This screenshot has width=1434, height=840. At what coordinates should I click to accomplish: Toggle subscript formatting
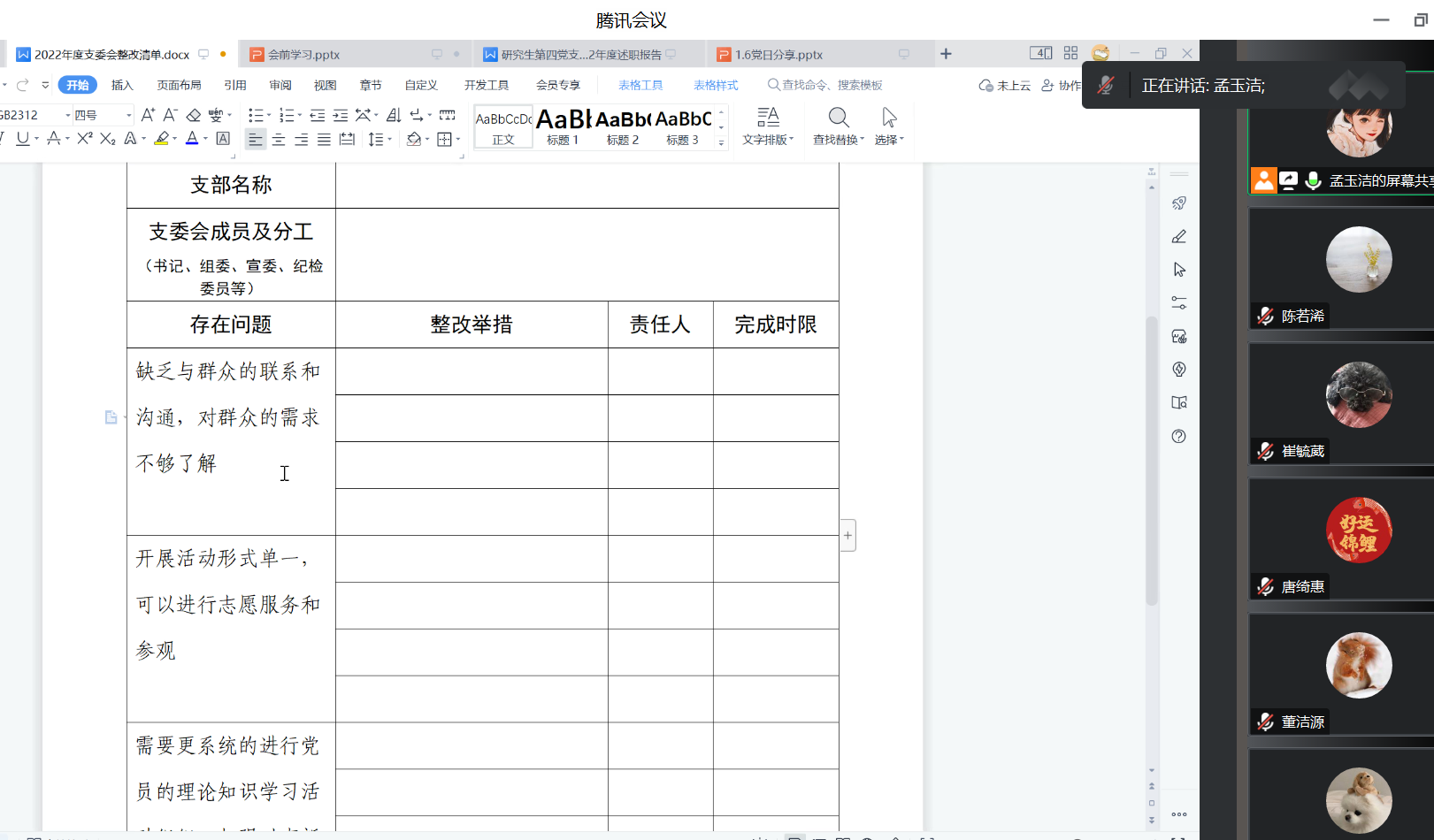pos(107,138)
